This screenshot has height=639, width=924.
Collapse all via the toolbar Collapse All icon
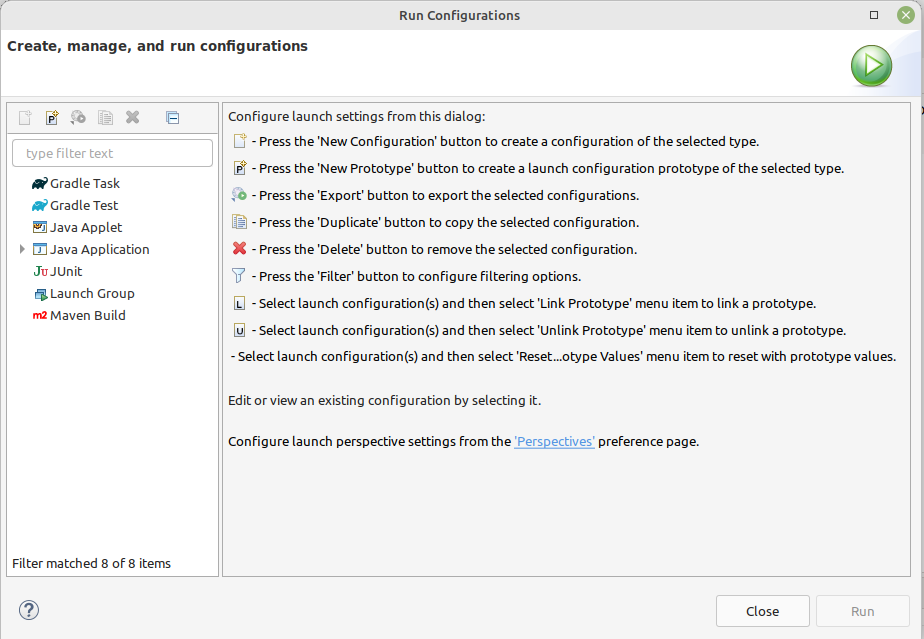(172, 117)
